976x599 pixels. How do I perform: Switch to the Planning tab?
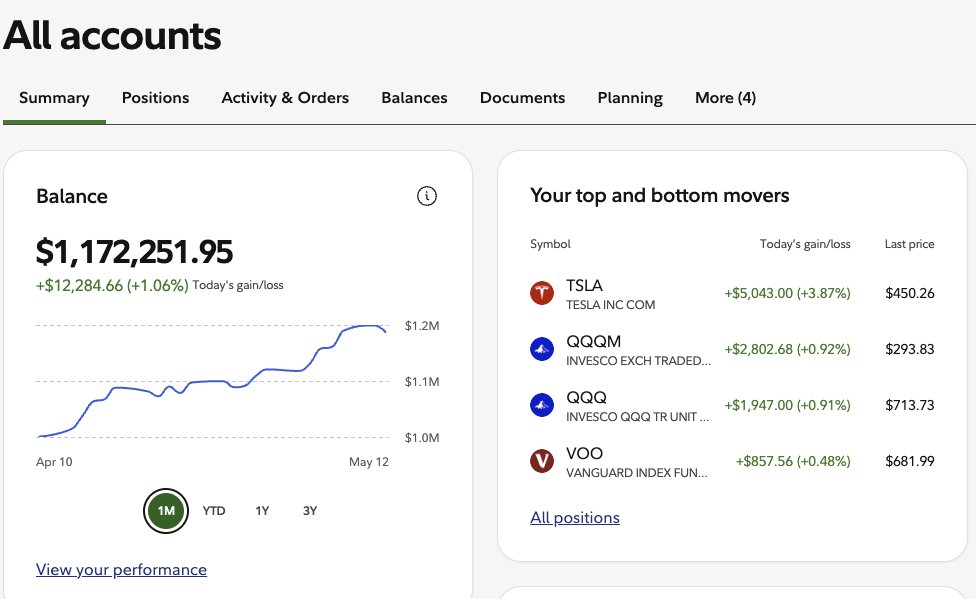coord(630,98)
